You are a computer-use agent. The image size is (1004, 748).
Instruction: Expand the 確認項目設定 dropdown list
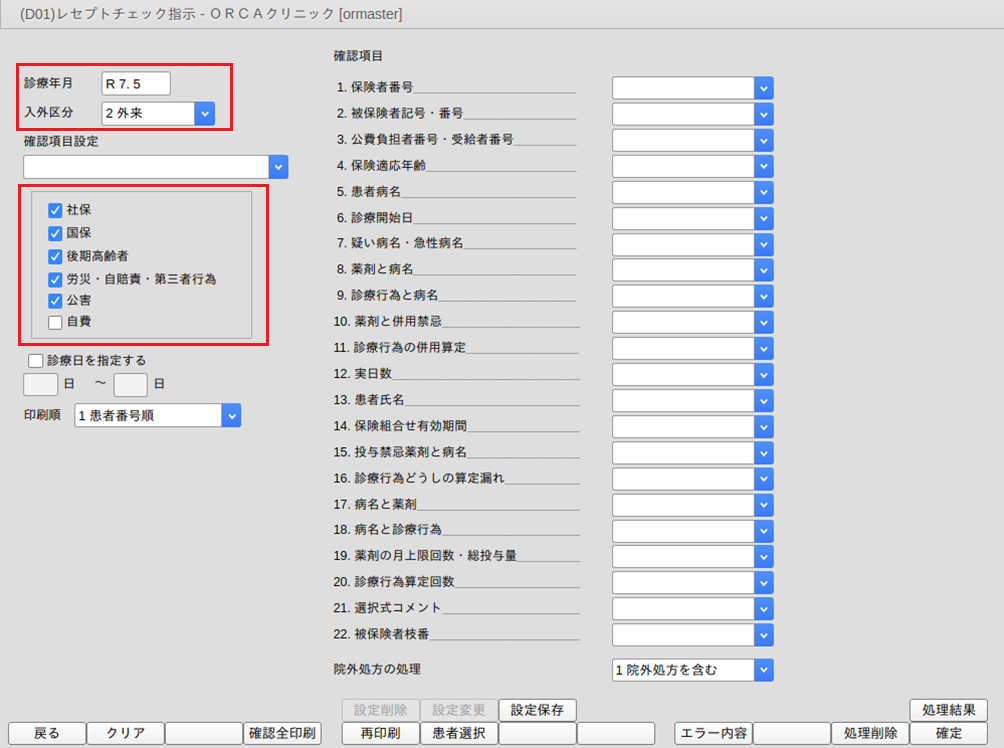point(278,167)
